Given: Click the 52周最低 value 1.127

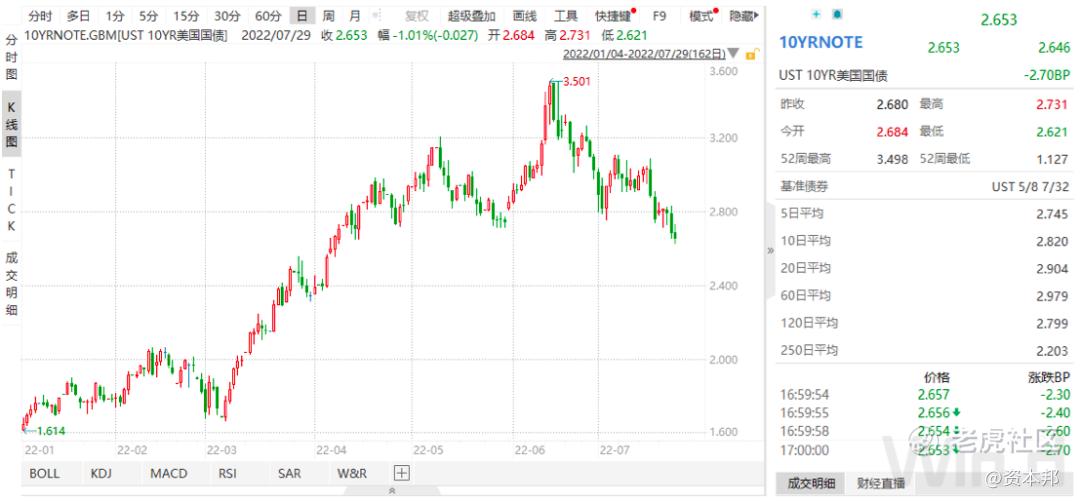Looking at the screenshot, I should click(x=1054, y=158).
